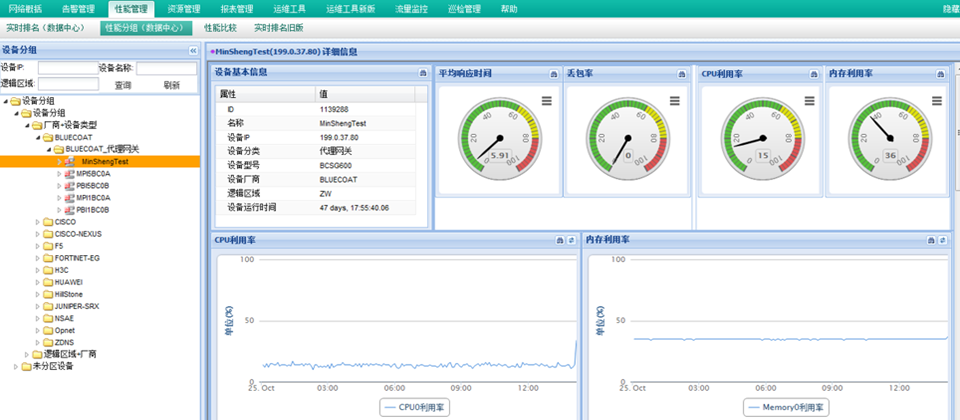Click the NSAE folder icon

coord(48,318)
